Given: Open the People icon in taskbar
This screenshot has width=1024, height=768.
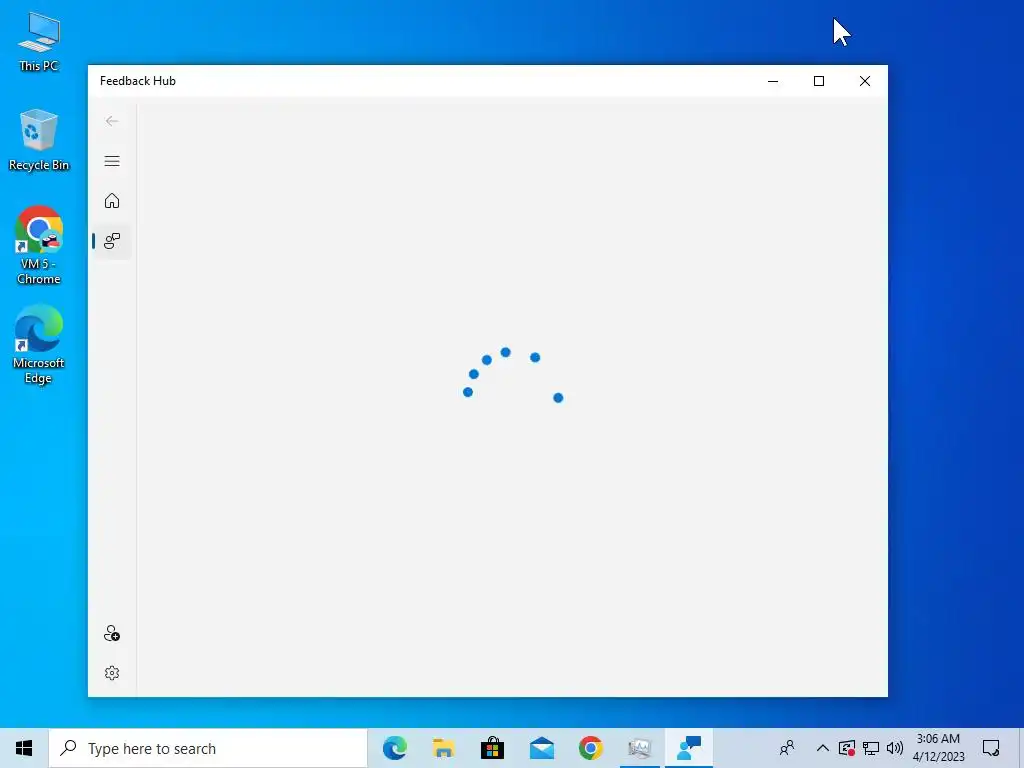Looking at the screenshot, I should click(x=788, y=748).
